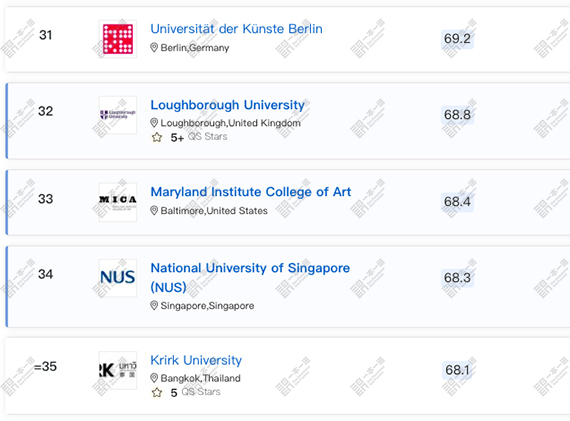This screenshot has width=570, height=421.
Task: Click the red UdK Berlin logo
Action: coord(118,39)
